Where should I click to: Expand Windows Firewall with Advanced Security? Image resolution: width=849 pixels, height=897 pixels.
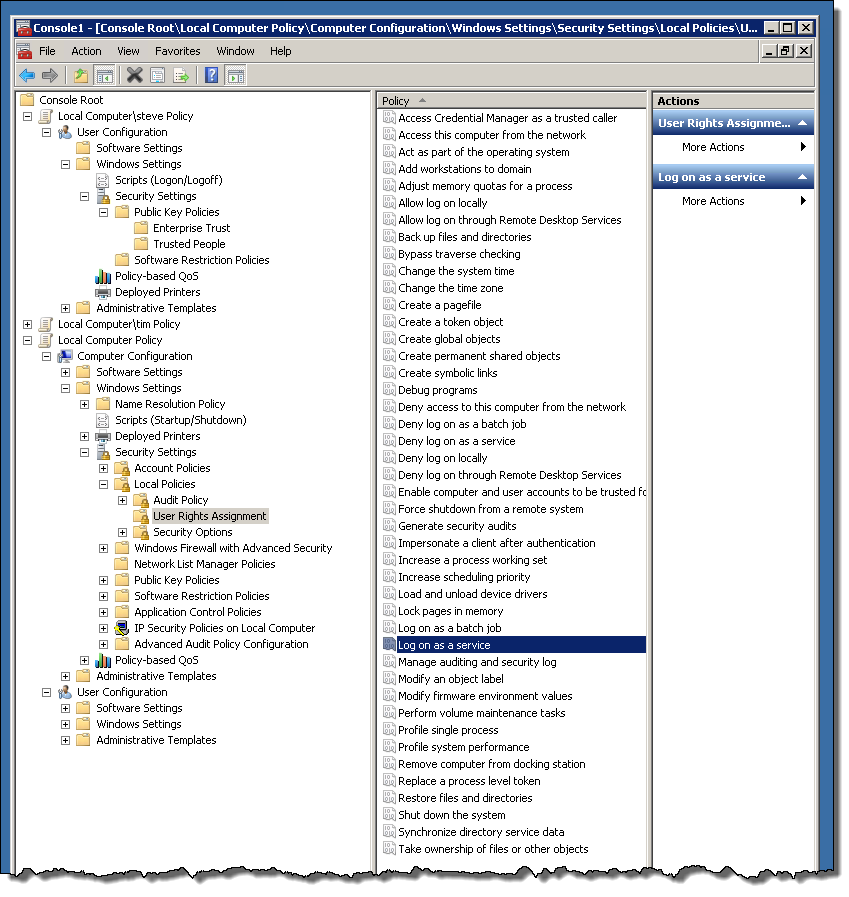pos(104,549)
